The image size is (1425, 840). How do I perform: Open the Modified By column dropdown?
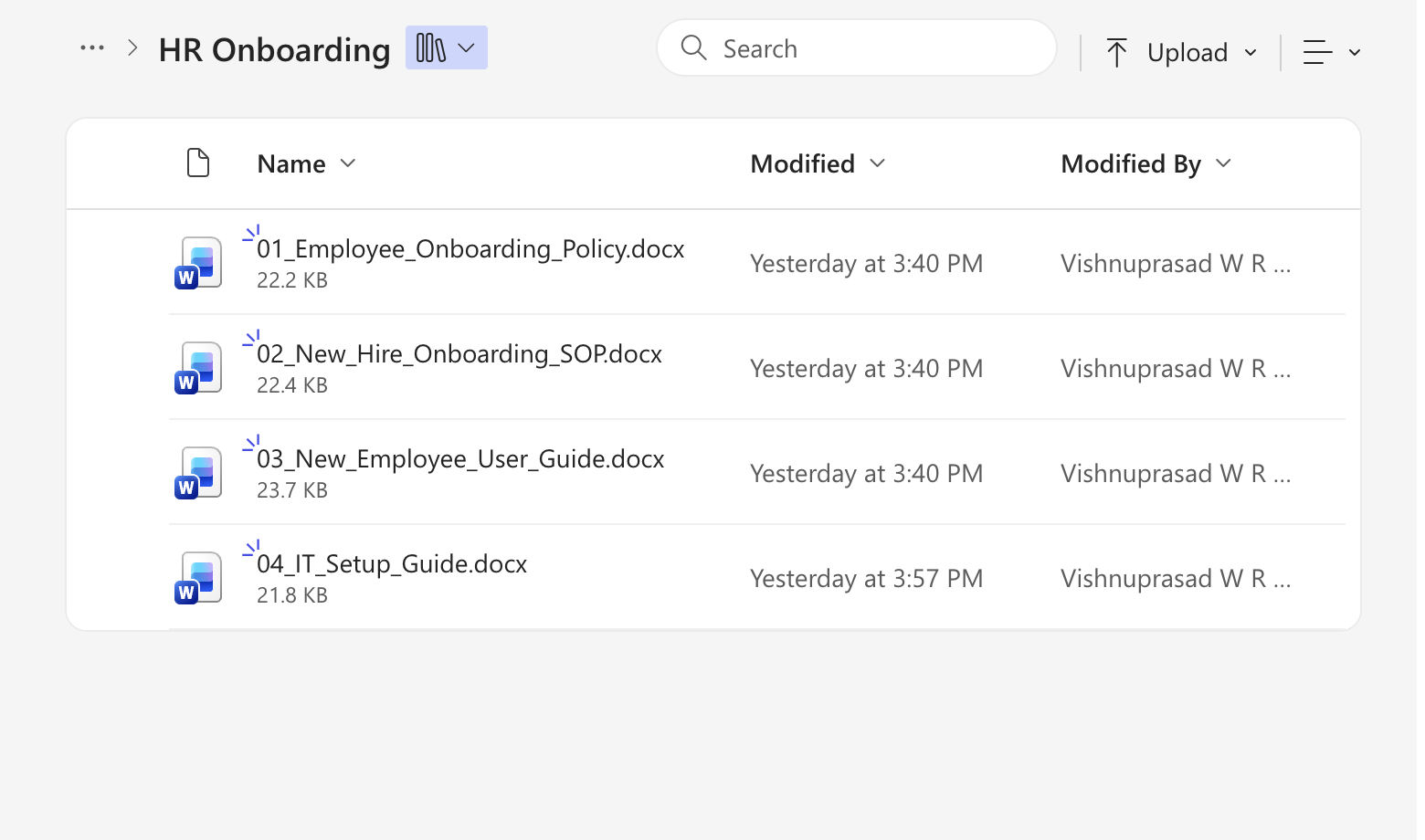[1224, 163]
